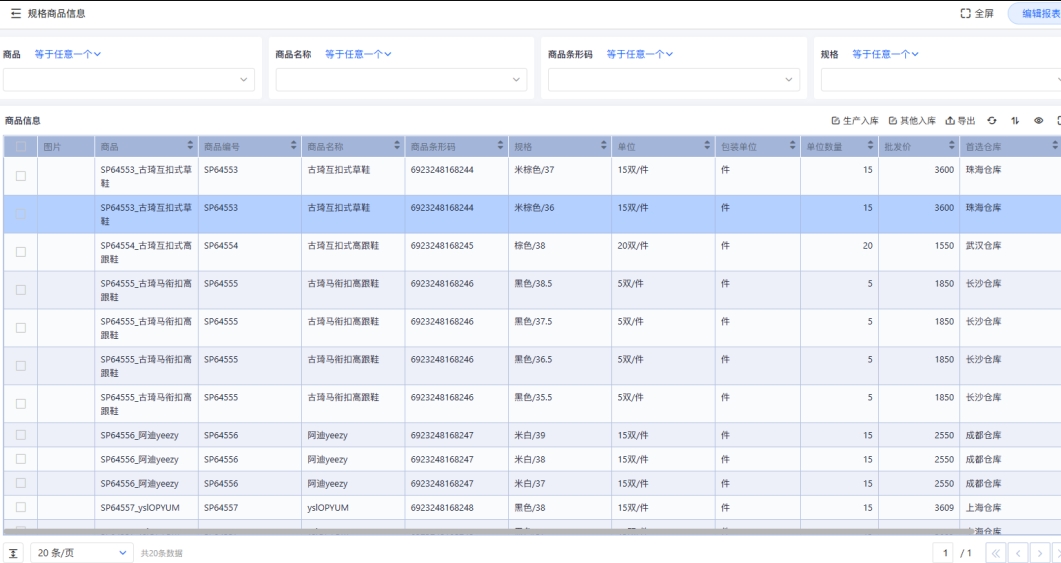Click the sort icon on 商品编号 column header
The image size is (1061, 563).
click(294, 147)
